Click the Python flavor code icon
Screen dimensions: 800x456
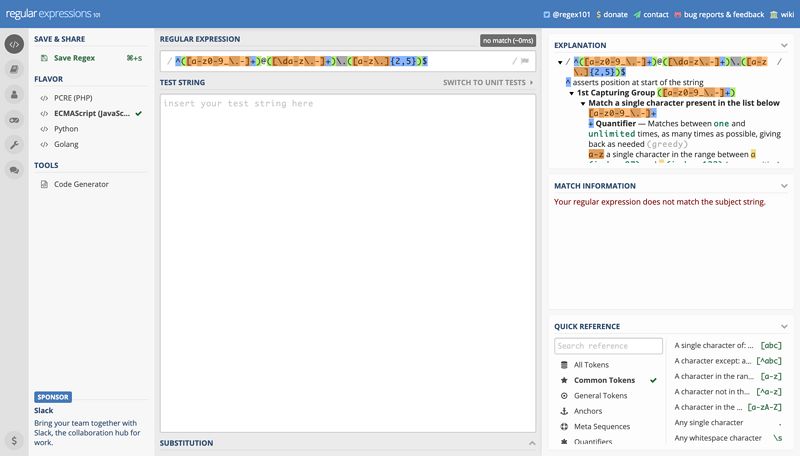tap(44, 129)
